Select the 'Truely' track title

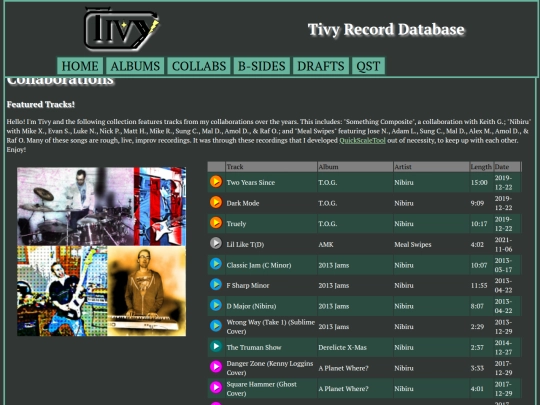pyautogui.click(x=236, y=224)
